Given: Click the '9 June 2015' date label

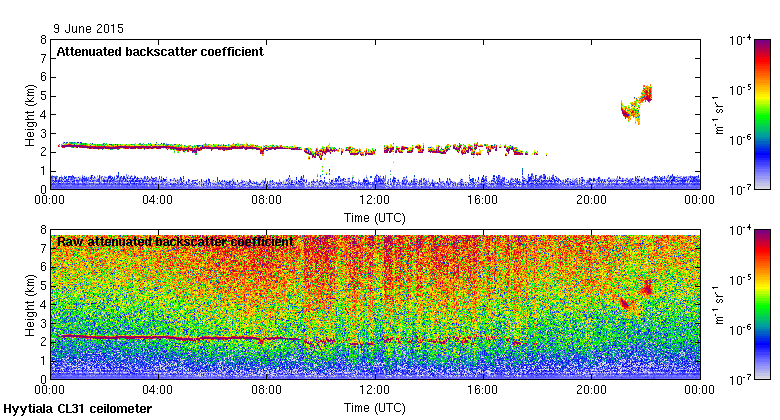Looking at the screenshot, I should (x=89, y=29).
